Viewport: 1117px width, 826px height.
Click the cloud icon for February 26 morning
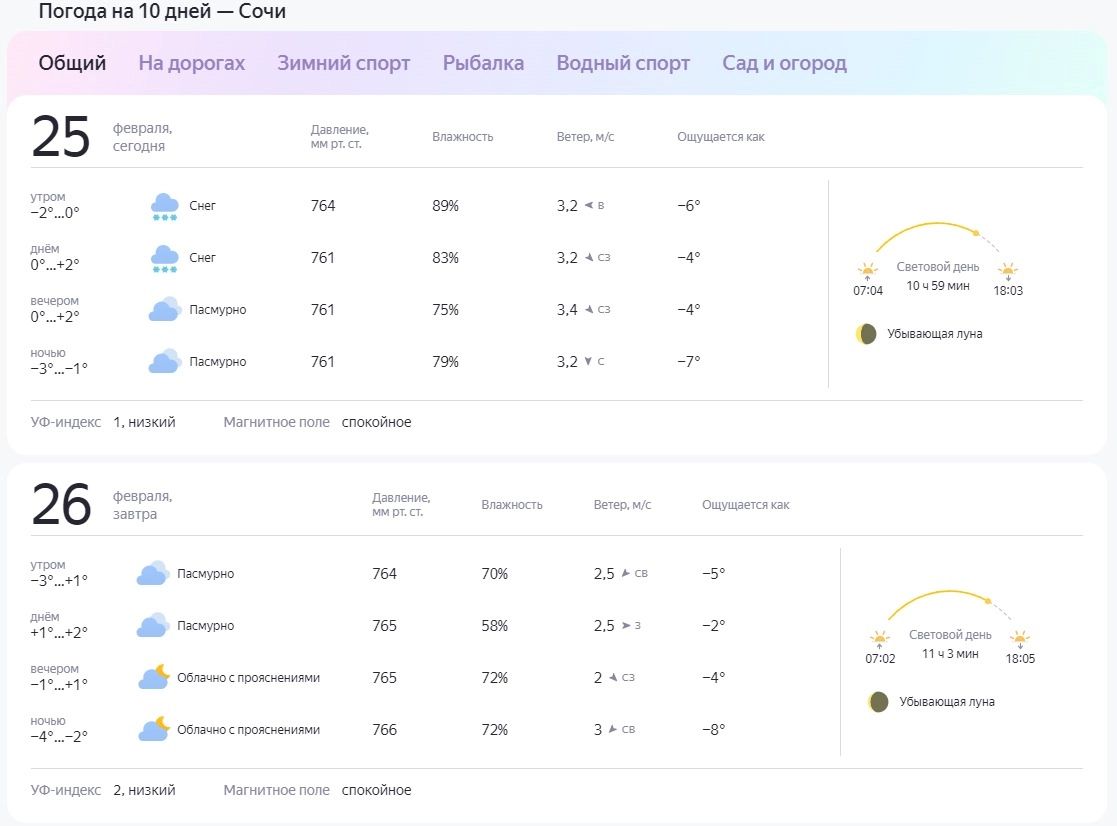[152, 574]
